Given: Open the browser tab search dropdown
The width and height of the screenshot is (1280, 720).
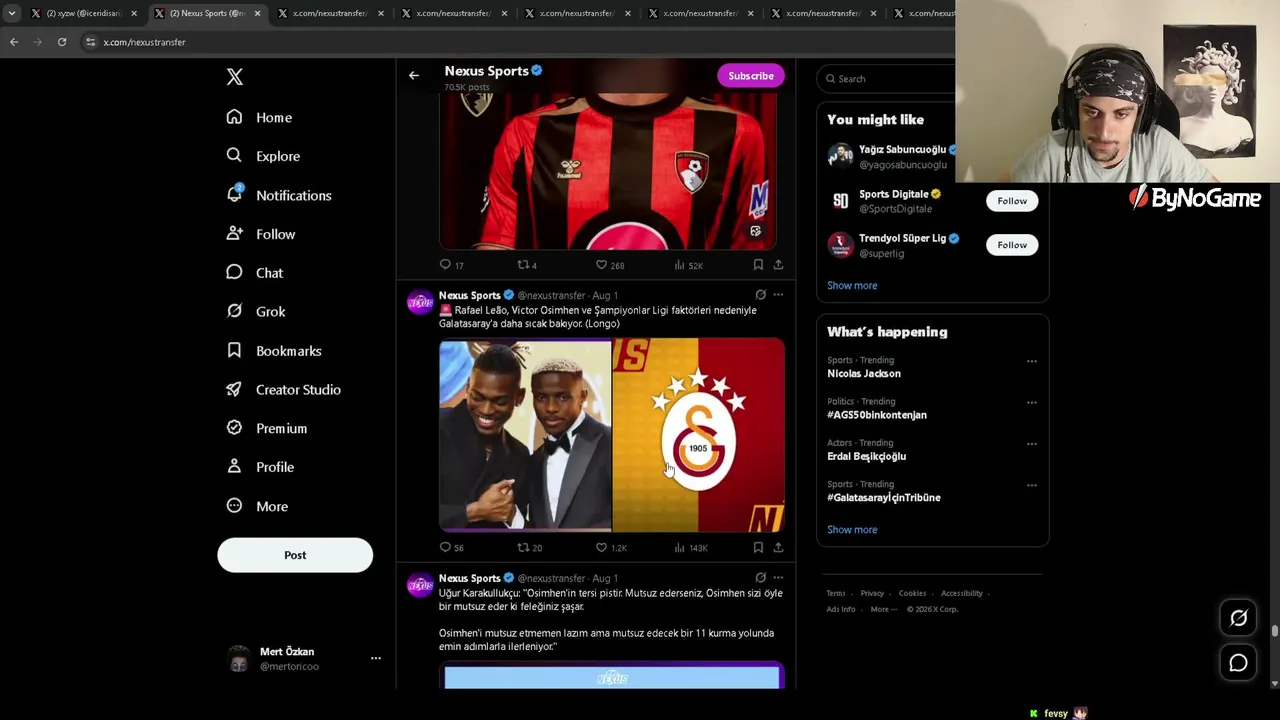Looking at the screenshot, I should pyautogui.click(x=12, y=13).
